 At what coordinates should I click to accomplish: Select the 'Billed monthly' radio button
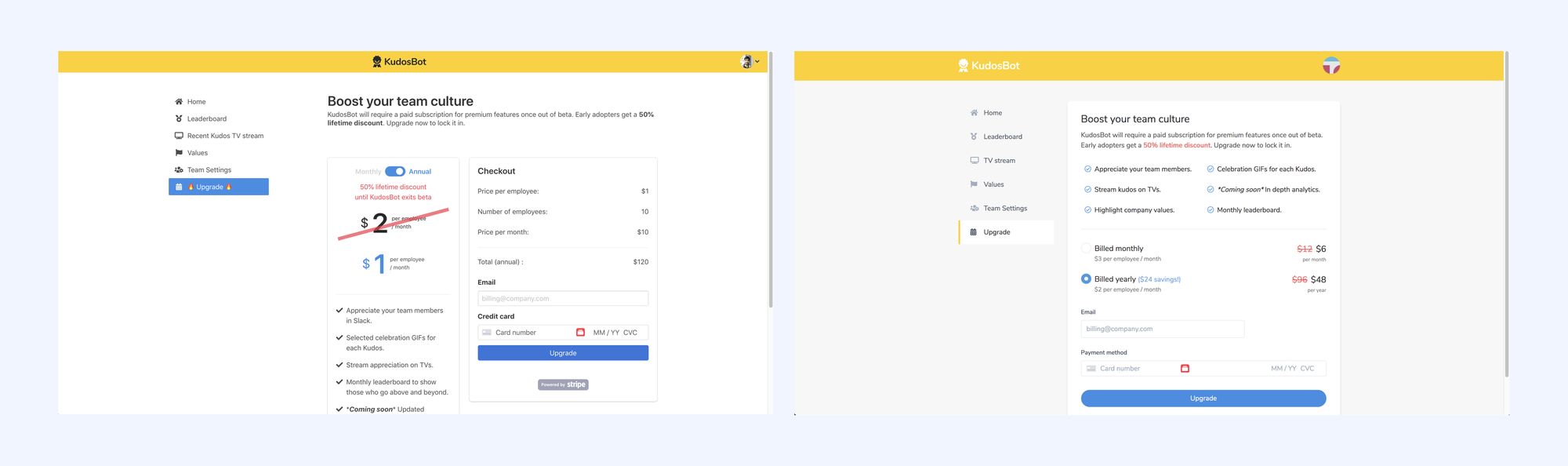(1086, 249)
